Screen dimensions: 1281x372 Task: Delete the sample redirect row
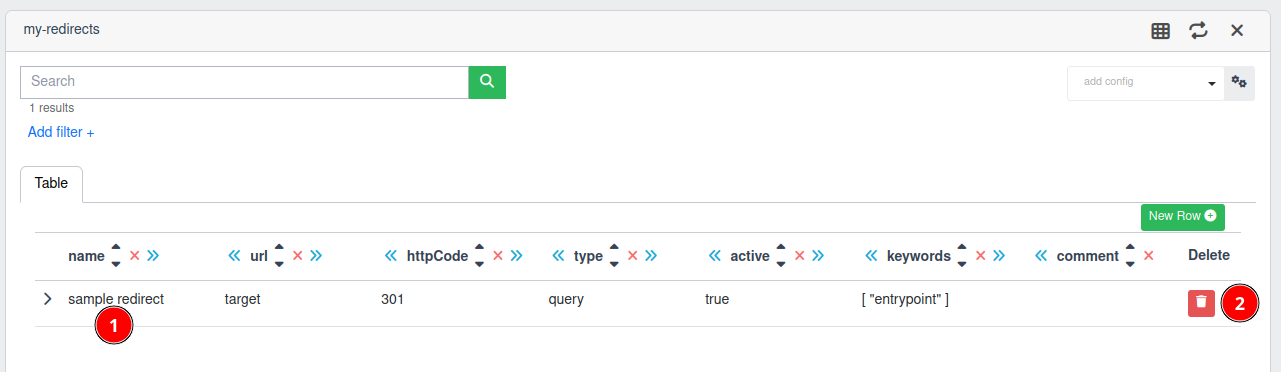click(x=1201, y=304)
